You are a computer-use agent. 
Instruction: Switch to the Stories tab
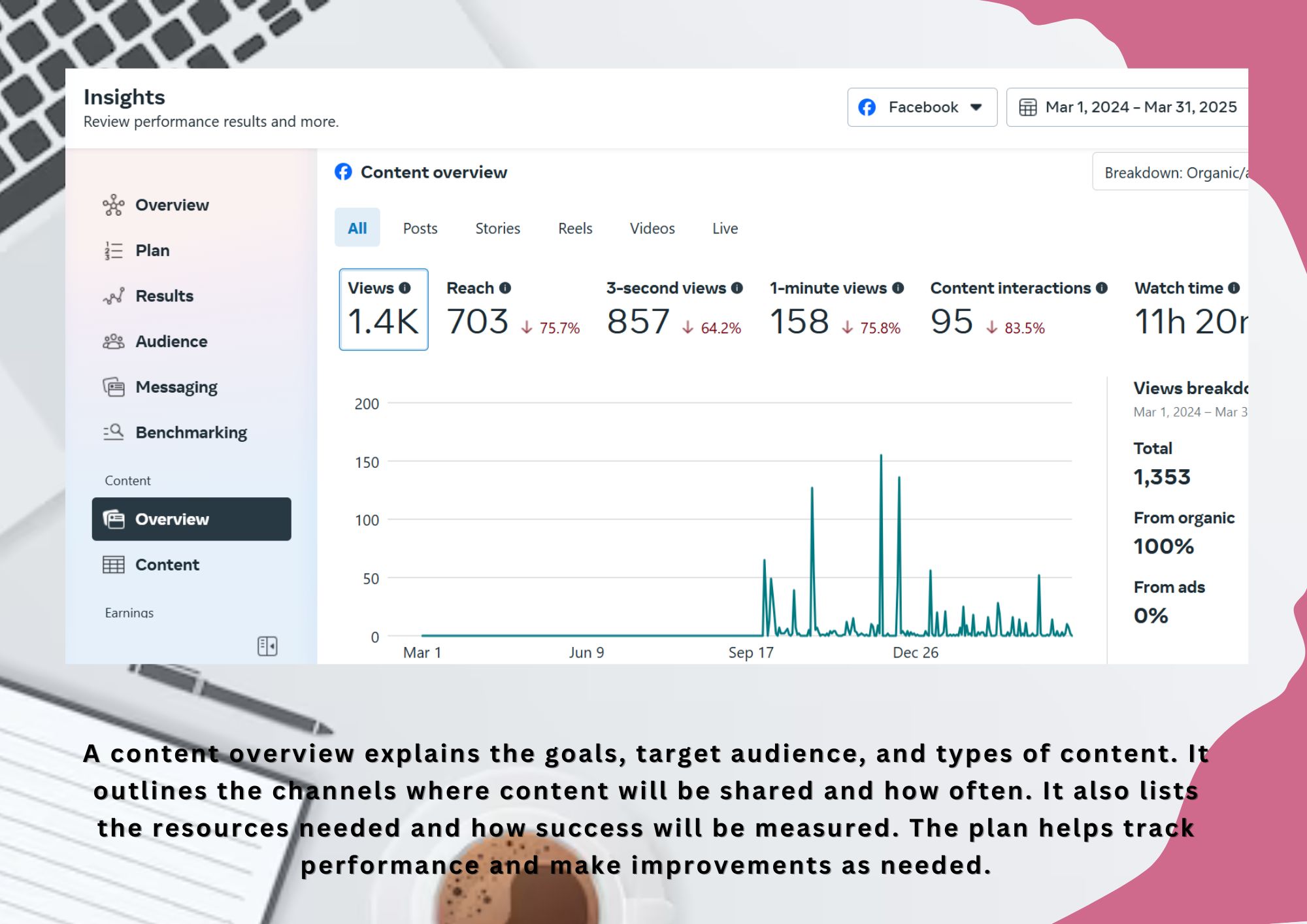pyautogui.click(x=497, y=229)
